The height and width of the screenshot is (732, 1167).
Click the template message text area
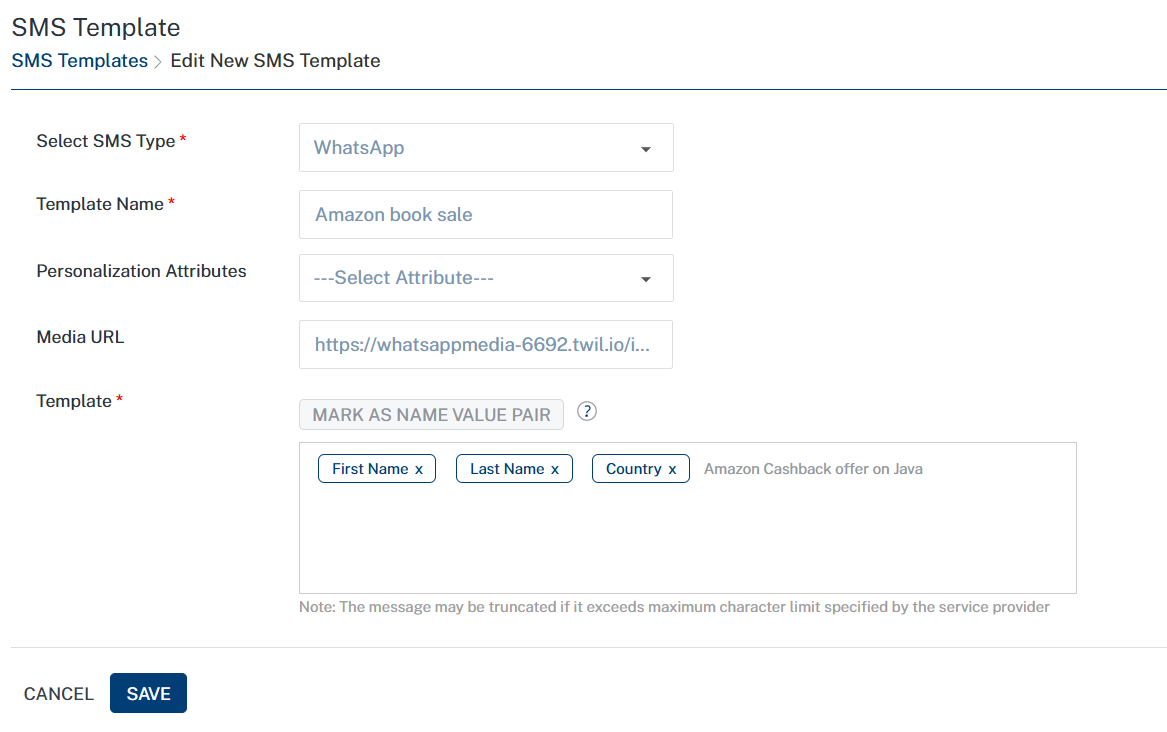click(687, 540)
